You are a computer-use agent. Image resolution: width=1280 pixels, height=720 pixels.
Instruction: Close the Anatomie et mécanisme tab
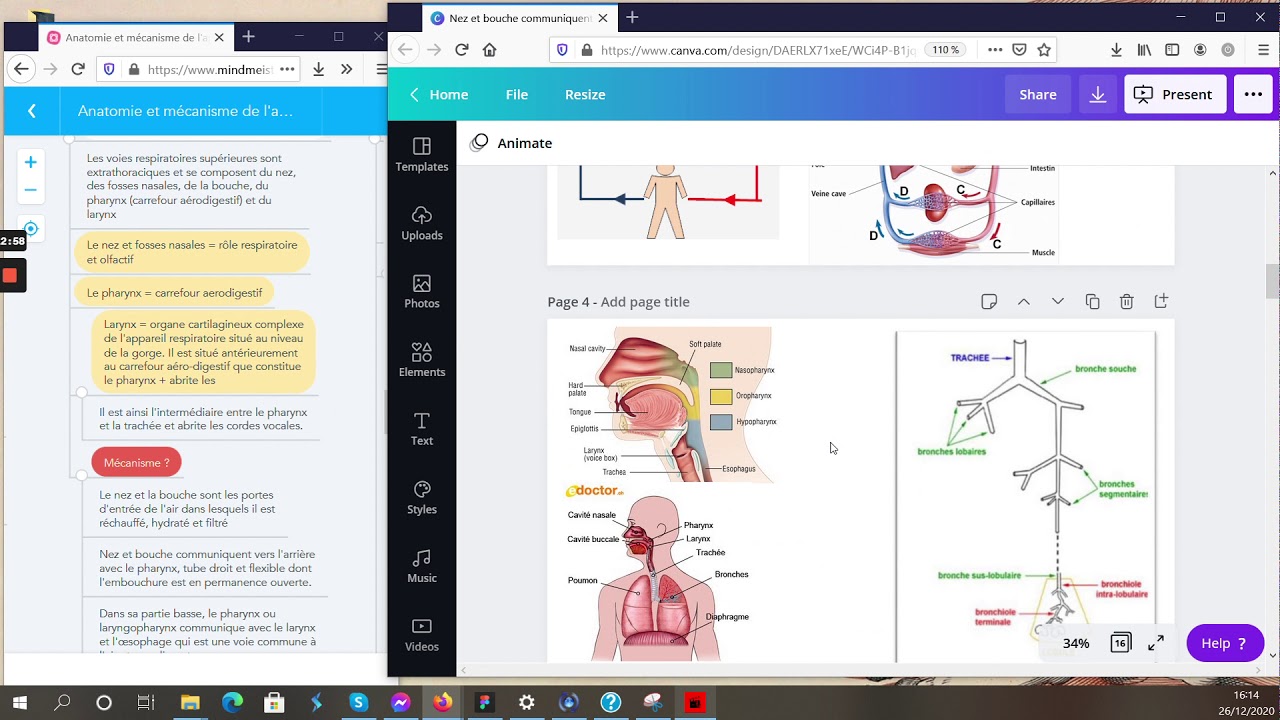pyautogui.click(x=219, y=37)
